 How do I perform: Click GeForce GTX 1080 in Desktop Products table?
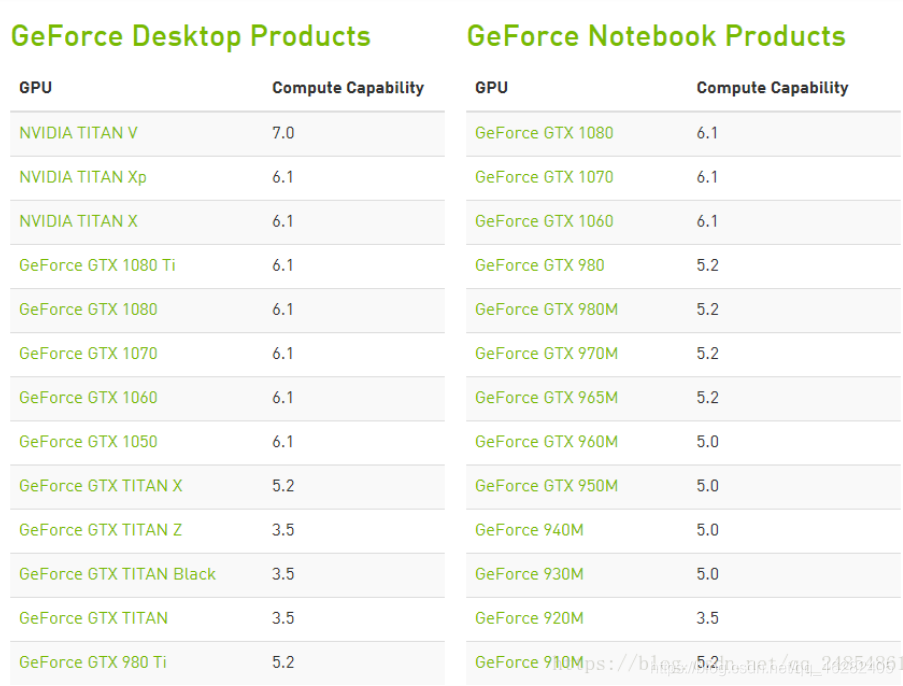click(88, 309)
